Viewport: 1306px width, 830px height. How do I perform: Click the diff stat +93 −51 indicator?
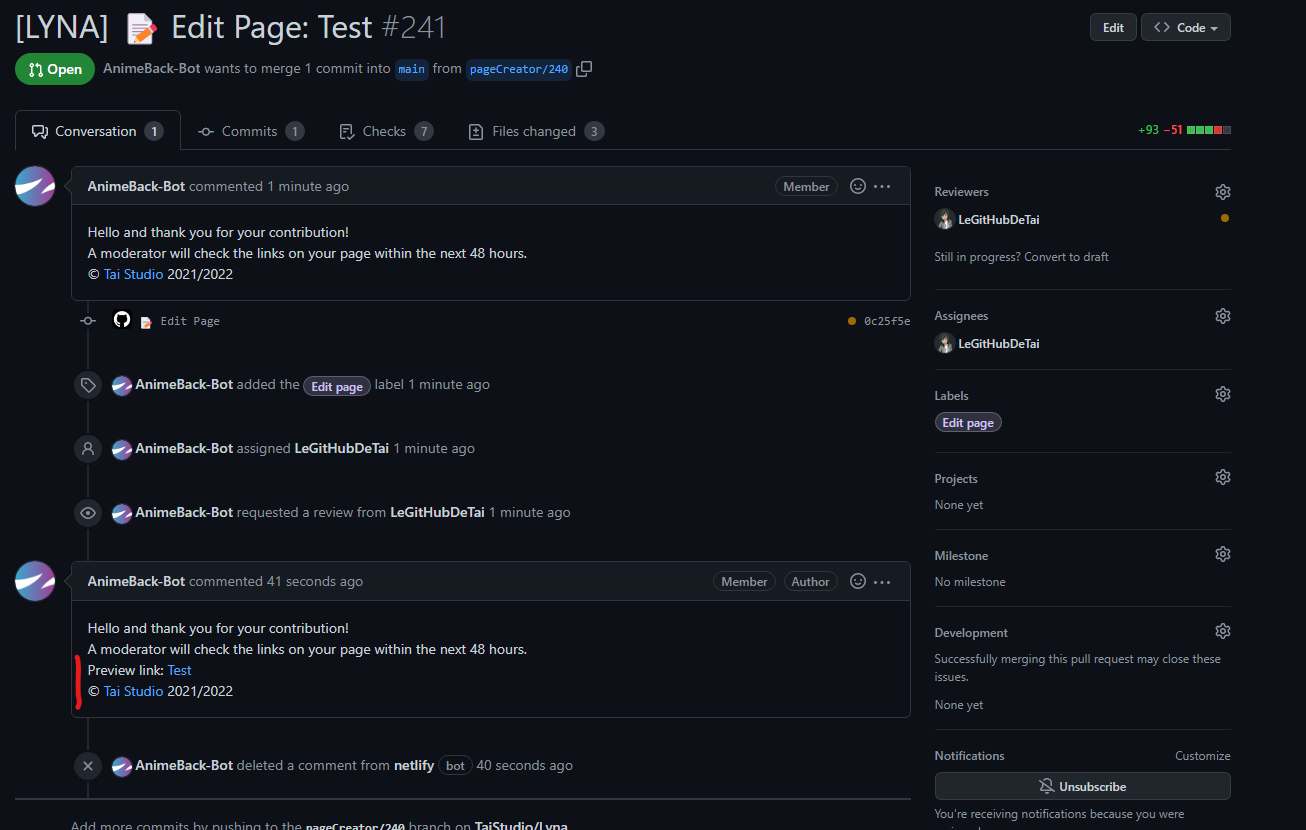pyautogui.click(x=1184, y=130)
